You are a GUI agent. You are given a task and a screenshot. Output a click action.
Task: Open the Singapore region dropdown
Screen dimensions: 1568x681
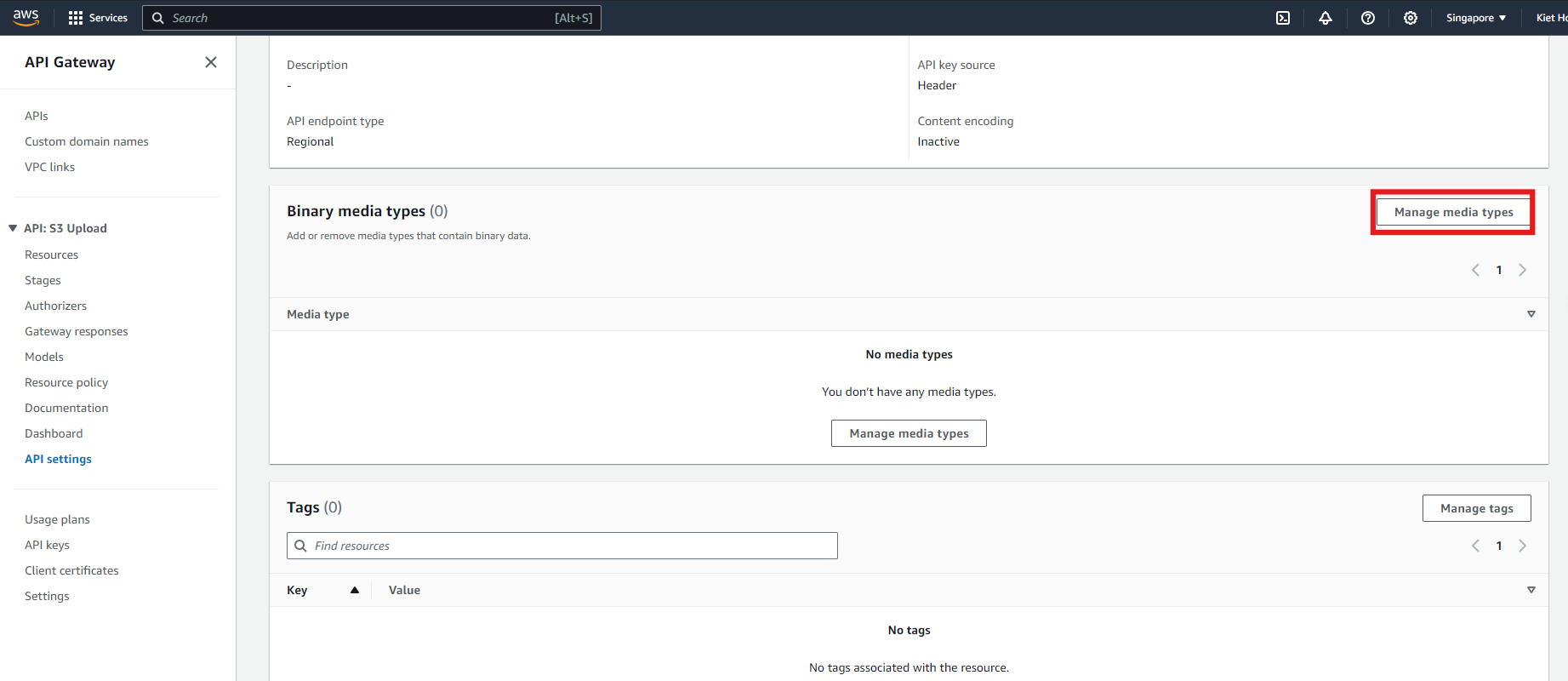coord(1476,18)
